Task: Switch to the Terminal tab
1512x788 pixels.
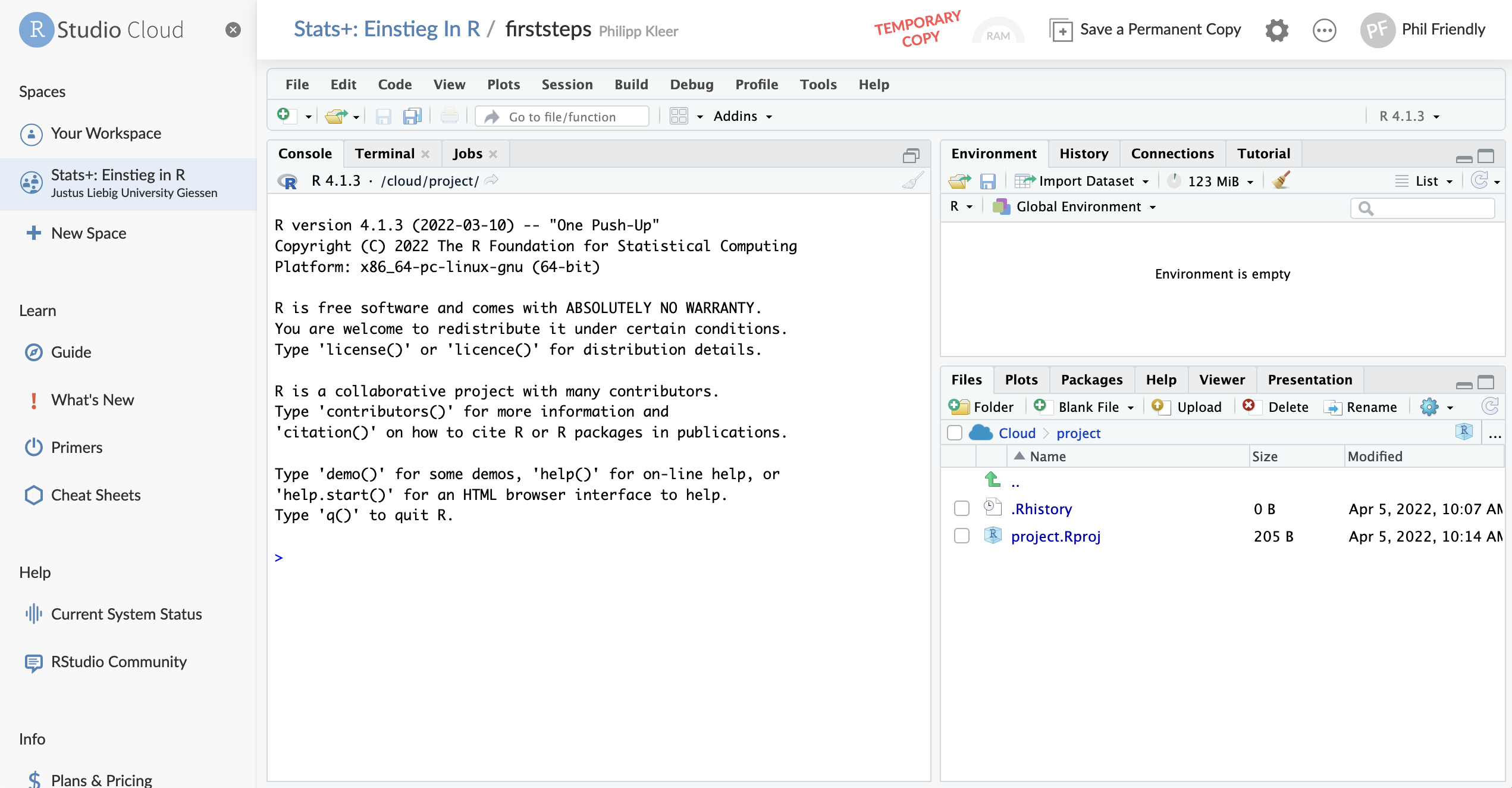Action: 385,154
